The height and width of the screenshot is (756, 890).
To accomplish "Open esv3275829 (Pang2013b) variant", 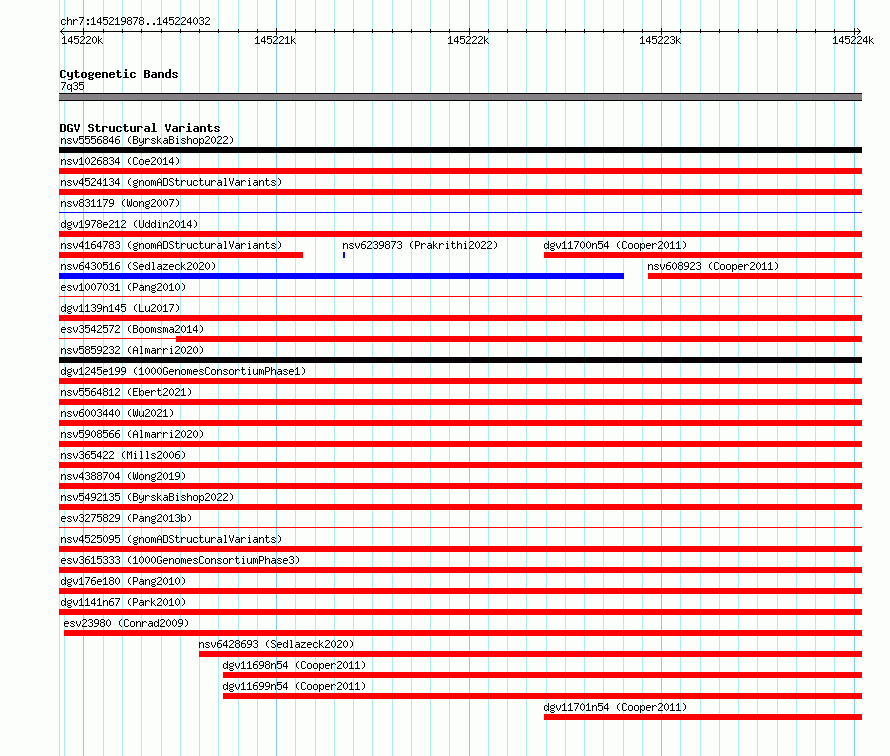I will click(126, 518).
